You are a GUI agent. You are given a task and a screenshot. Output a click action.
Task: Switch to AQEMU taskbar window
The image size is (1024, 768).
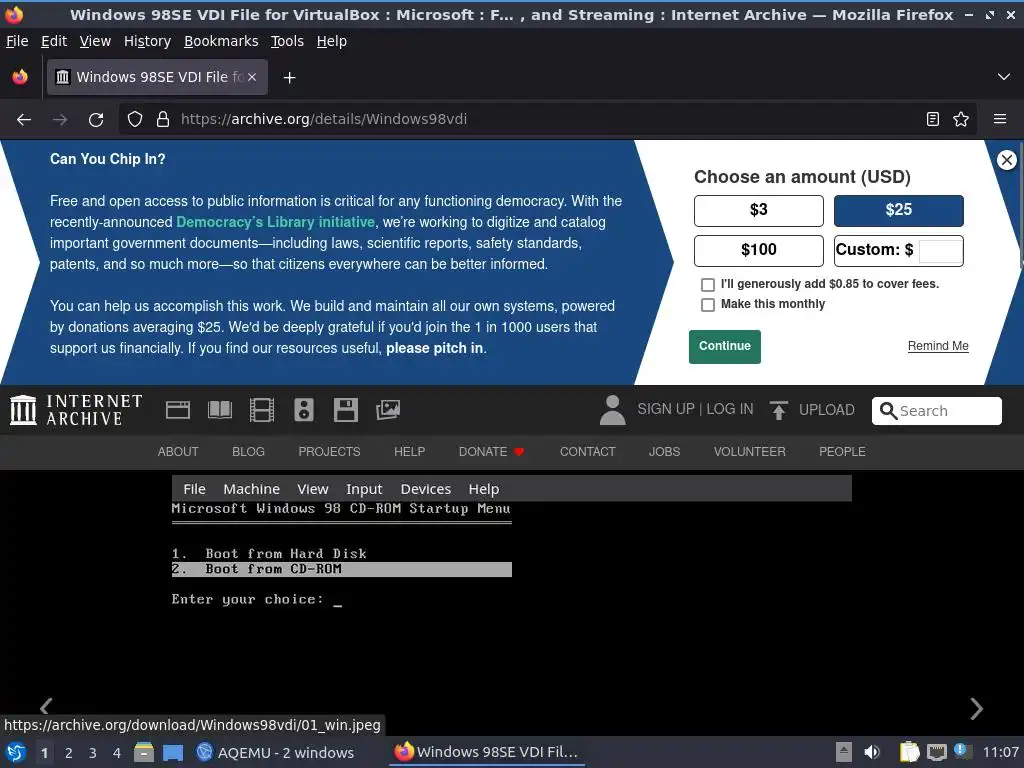275,752
